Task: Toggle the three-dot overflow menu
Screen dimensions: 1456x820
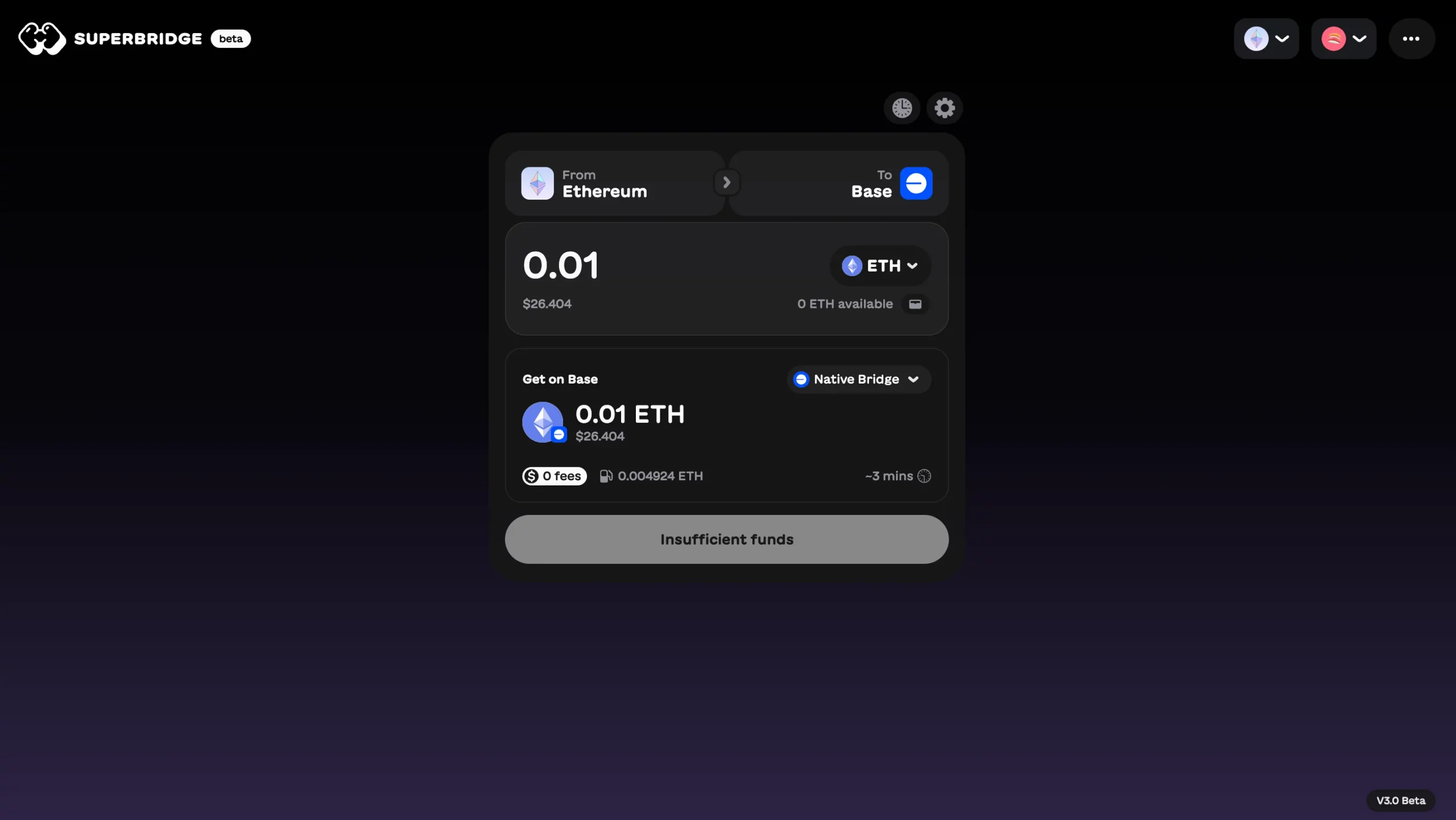Action: pos(1411,38)
